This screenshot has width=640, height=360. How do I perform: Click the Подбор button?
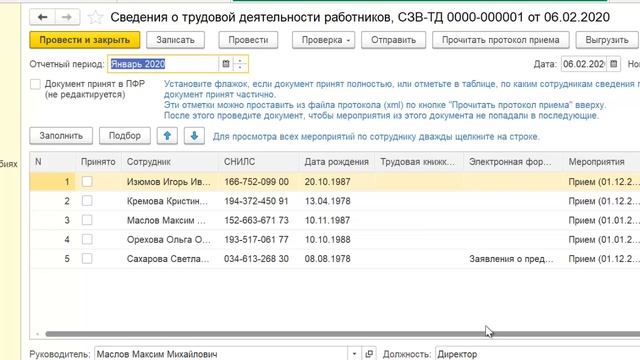[124, 136]
